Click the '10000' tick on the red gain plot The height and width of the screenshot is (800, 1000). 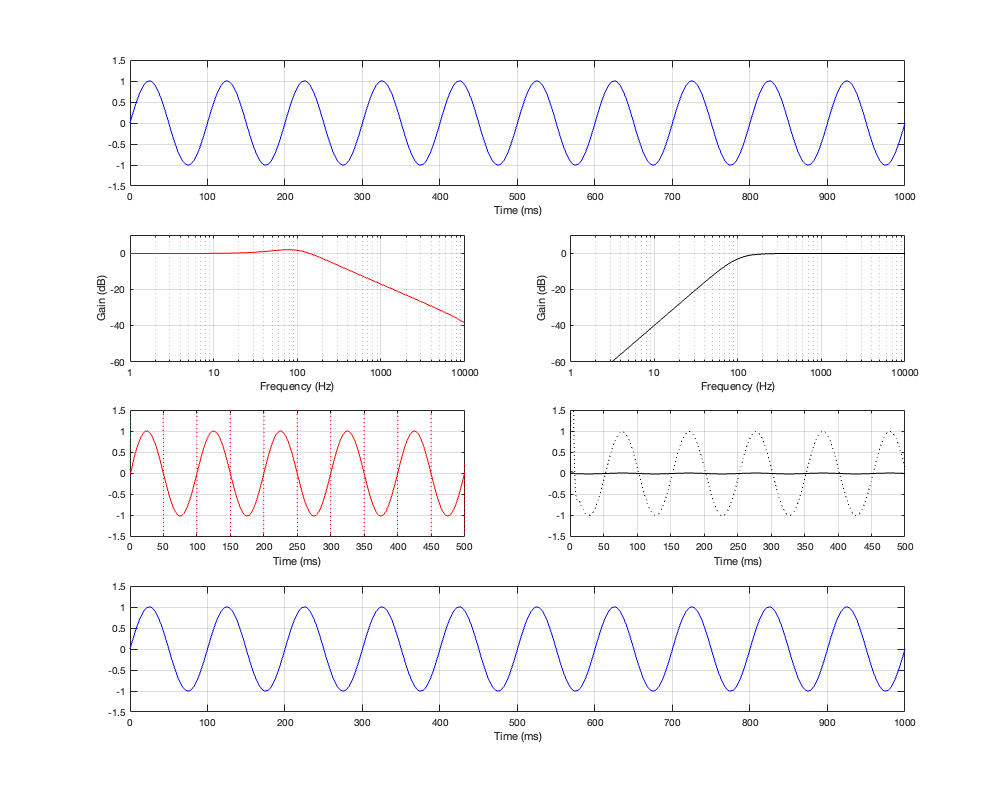click(x=463, y=372)
